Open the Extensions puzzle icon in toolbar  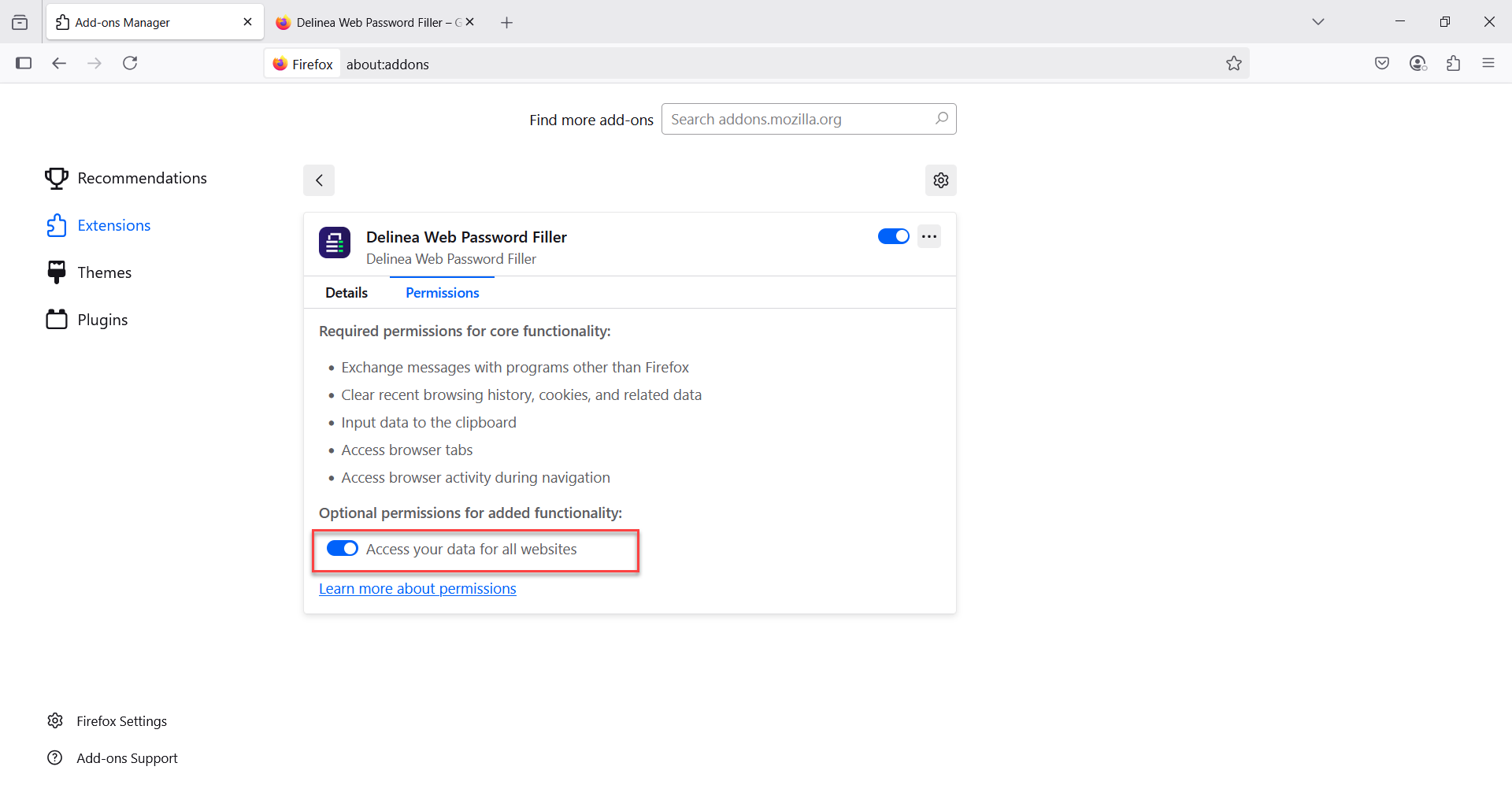[1453, 64]
